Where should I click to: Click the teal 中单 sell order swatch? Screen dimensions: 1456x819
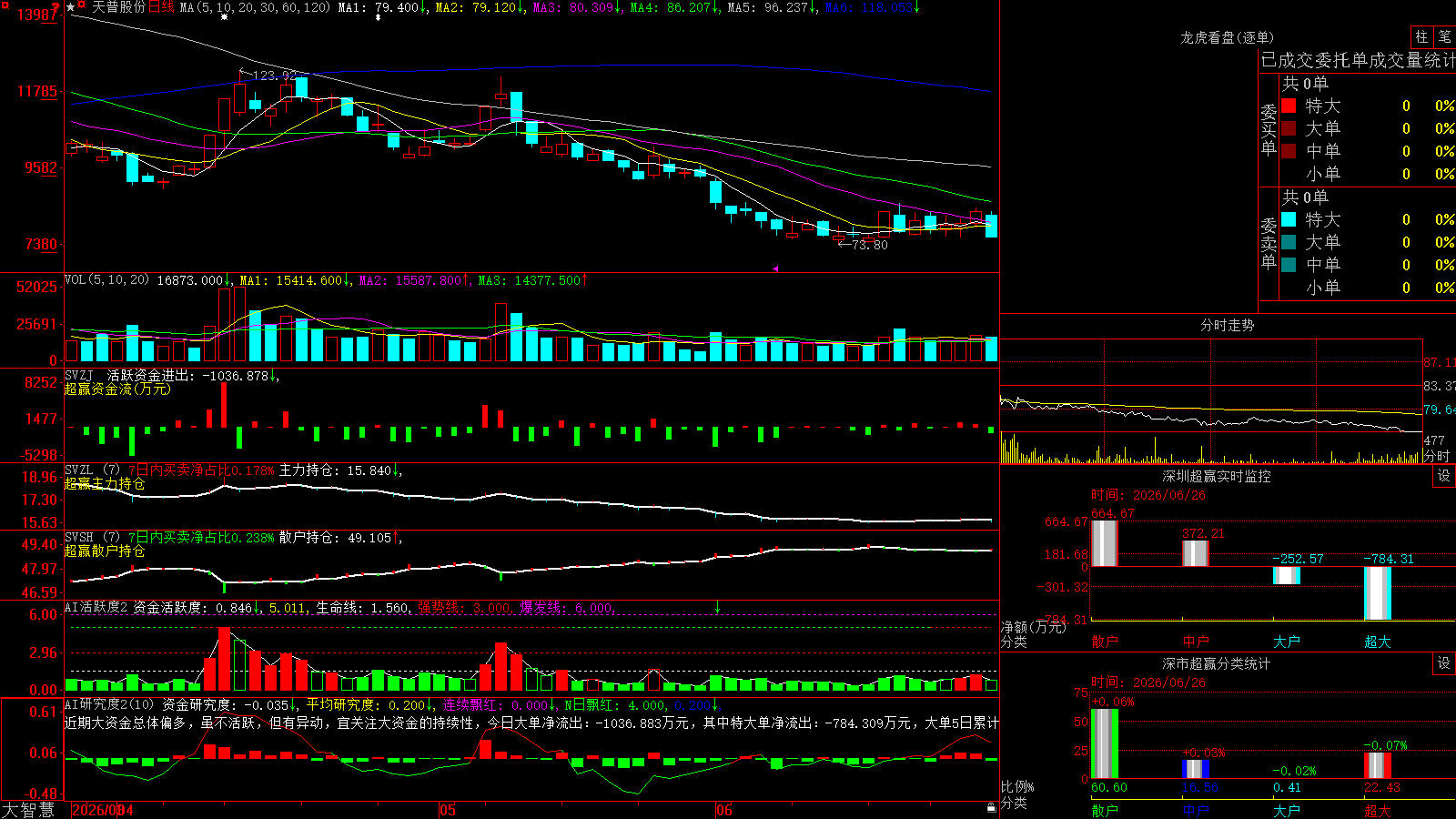[1289, 265]
